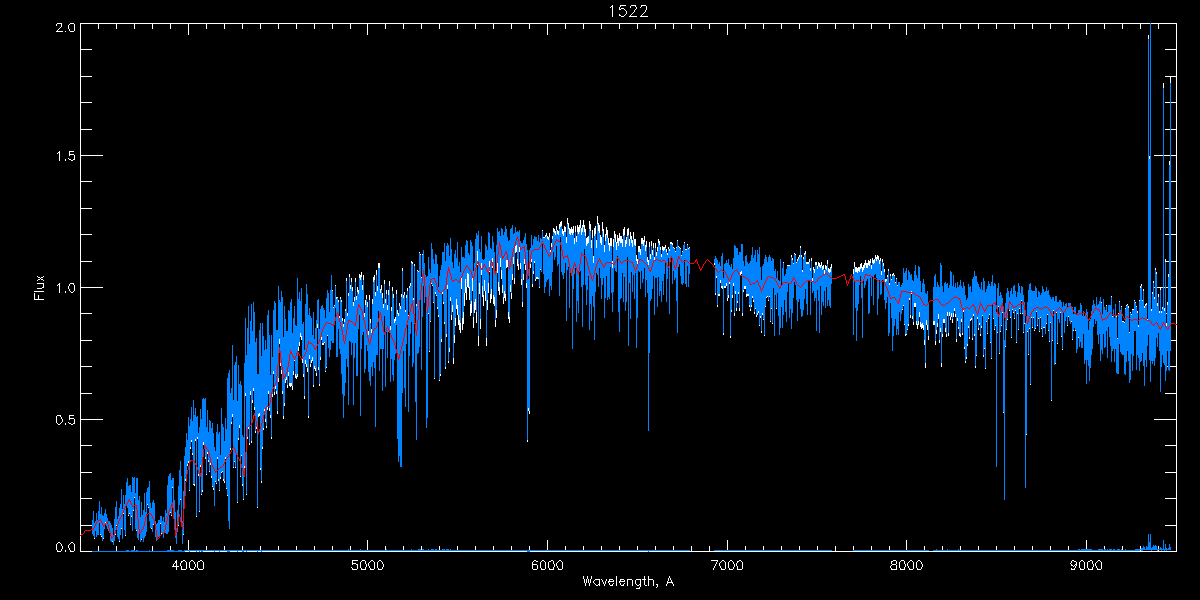Viewport: 1200px width, 600px height.
Task: Select the 8000 wavelength tick label
Action: (x=907, y=563)
